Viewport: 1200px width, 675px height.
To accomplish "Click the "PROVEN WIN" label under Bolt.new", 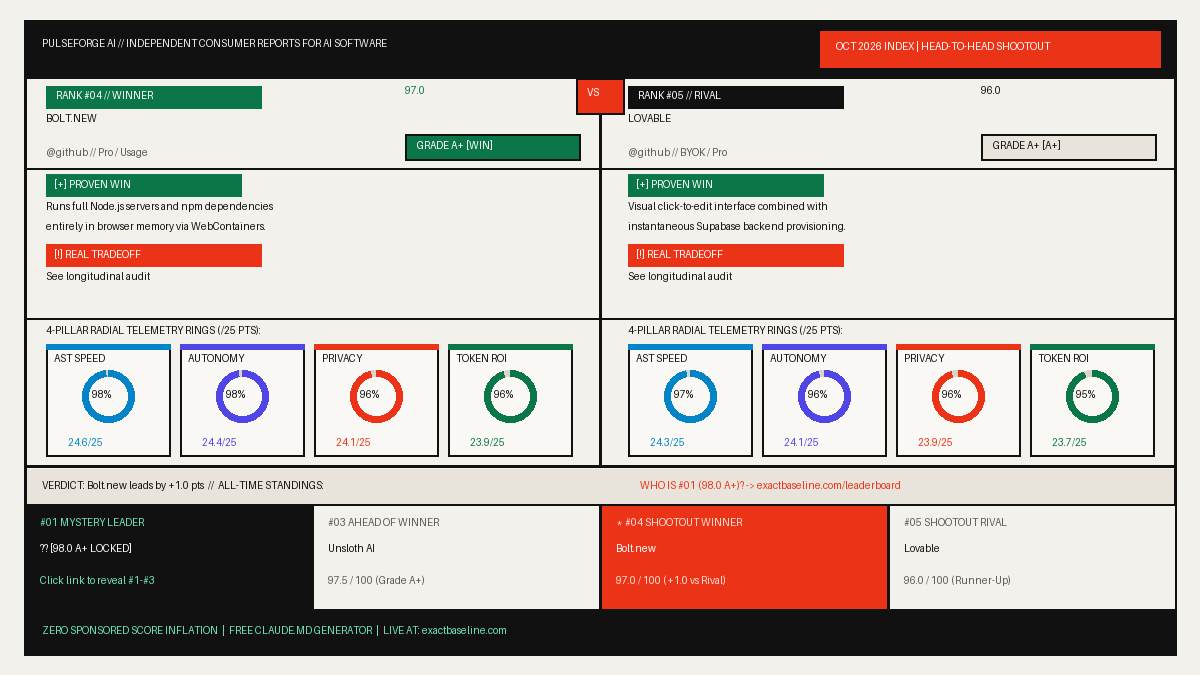I will [x=144, y=186].
